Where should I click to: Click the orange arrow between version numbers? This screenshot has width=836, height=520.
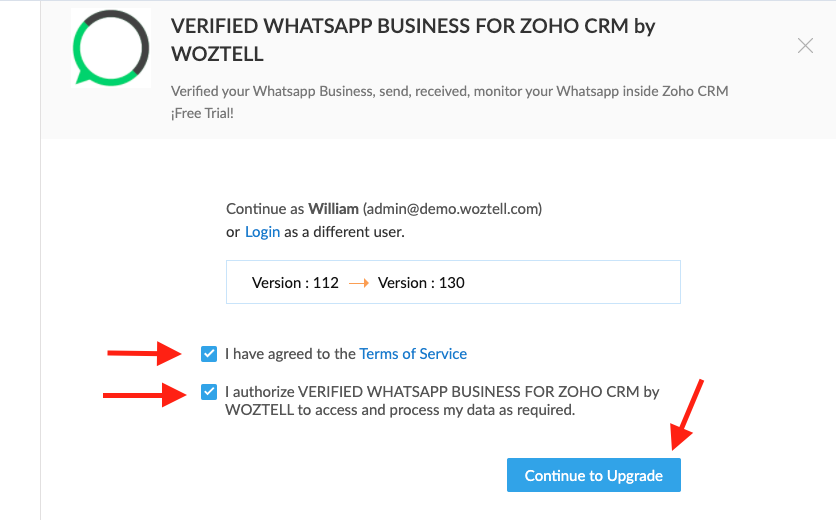click(x=358, y=283)
